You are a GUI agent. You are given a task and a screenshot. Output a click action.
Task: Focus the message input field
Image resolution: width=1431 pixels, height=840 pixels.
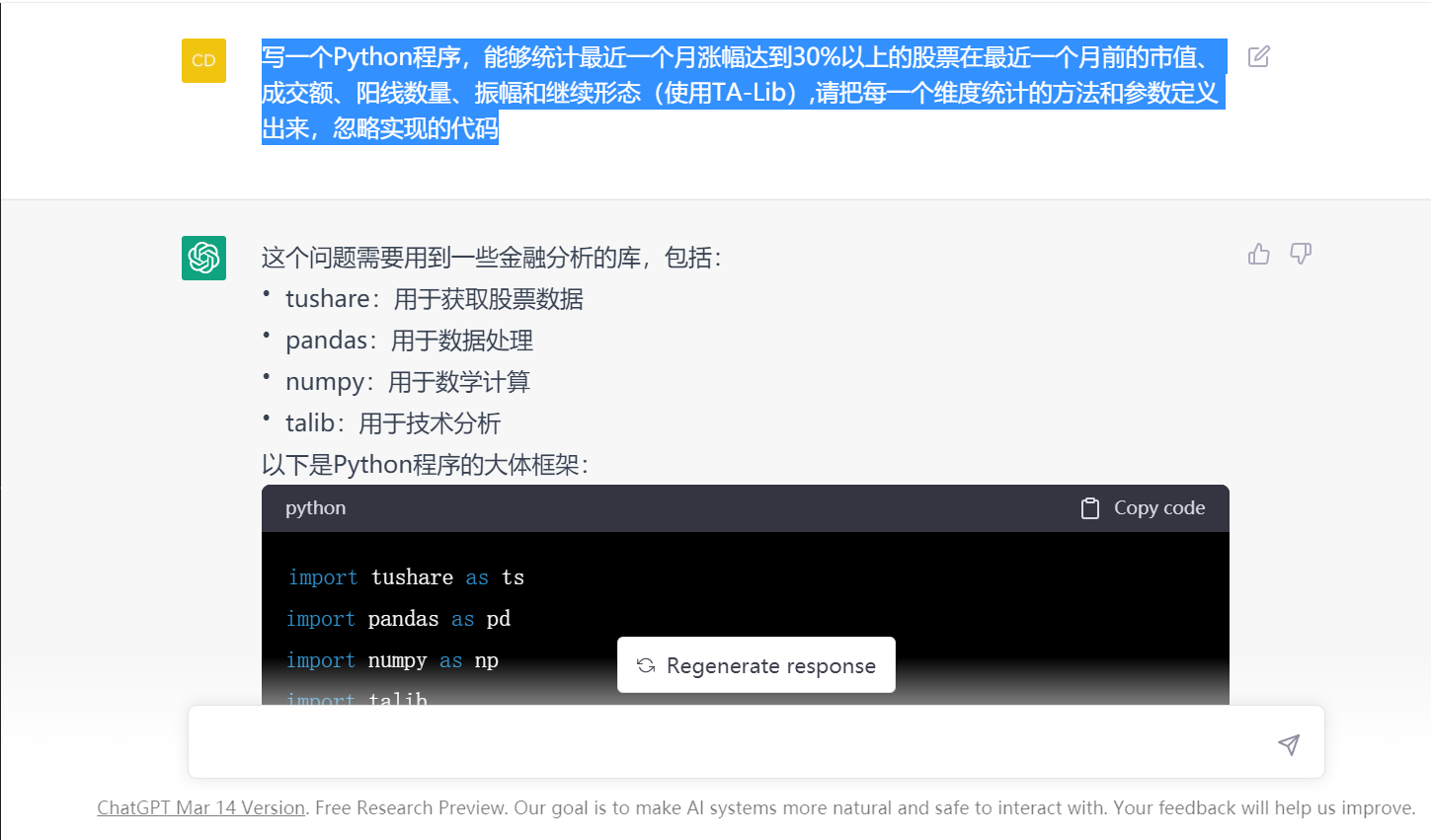[x=756, y=742]
